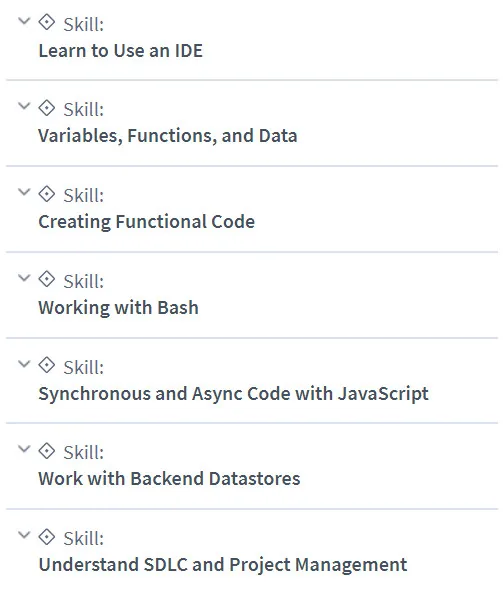Expand the Variables, Functions, and Data chevron

24,106
